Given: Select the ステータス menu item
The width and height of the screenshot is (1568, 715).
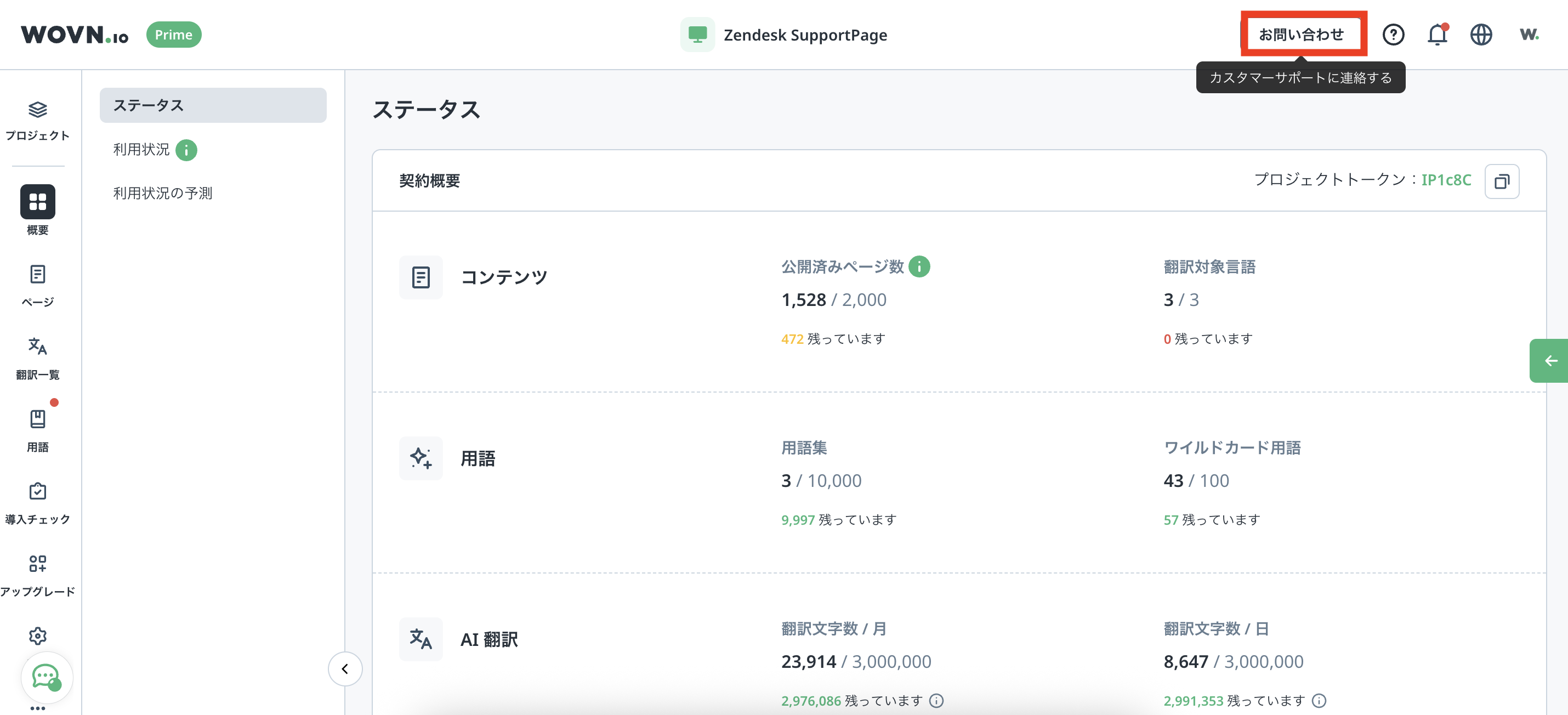Looking at the screenshot, I should [212, 105].
